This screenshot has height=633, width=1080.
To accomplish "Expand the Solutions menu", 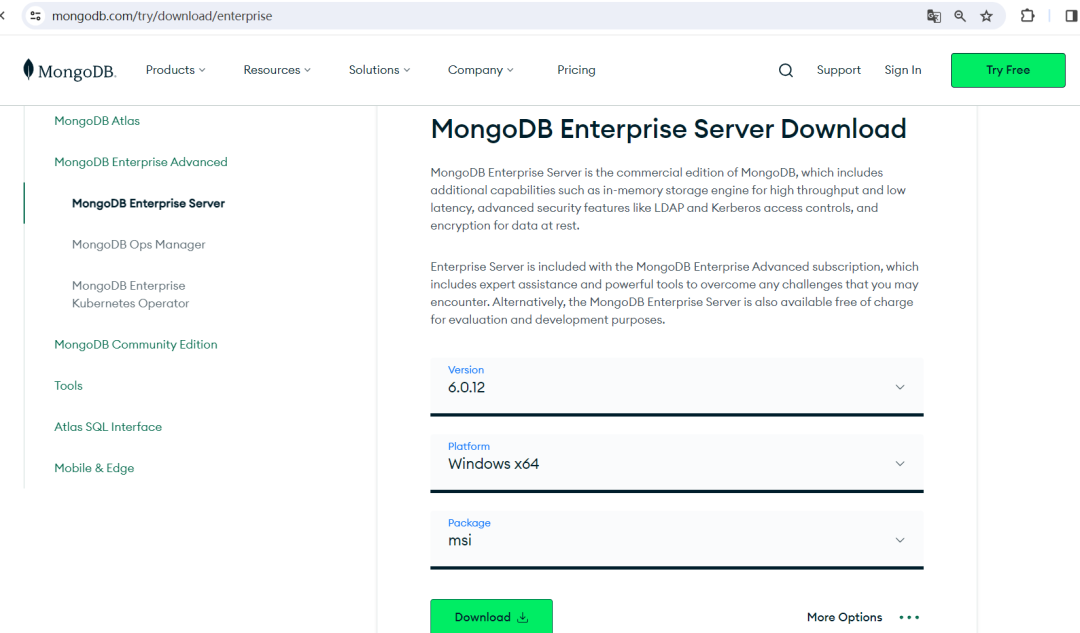I will (380, 70).
